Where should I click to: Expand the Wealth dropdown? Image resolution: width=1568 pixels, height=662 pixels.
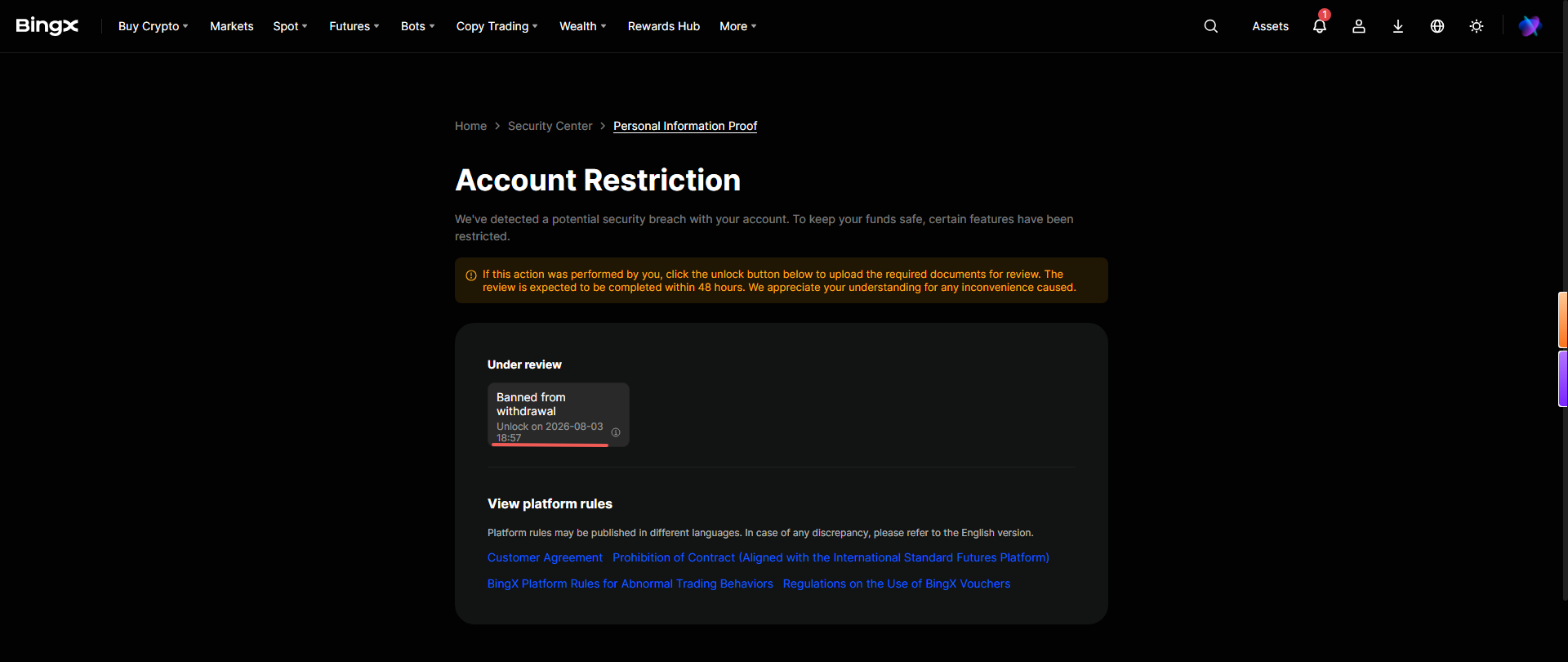[x=583, y=26]
